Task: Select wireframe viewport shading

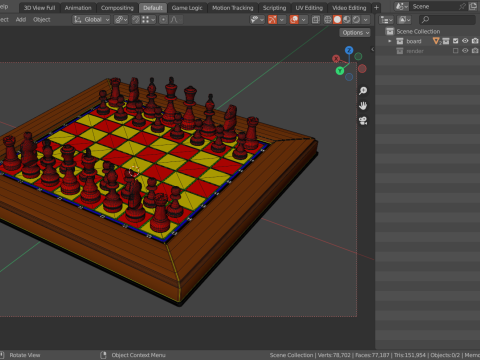Action: (x=328, y=20)
